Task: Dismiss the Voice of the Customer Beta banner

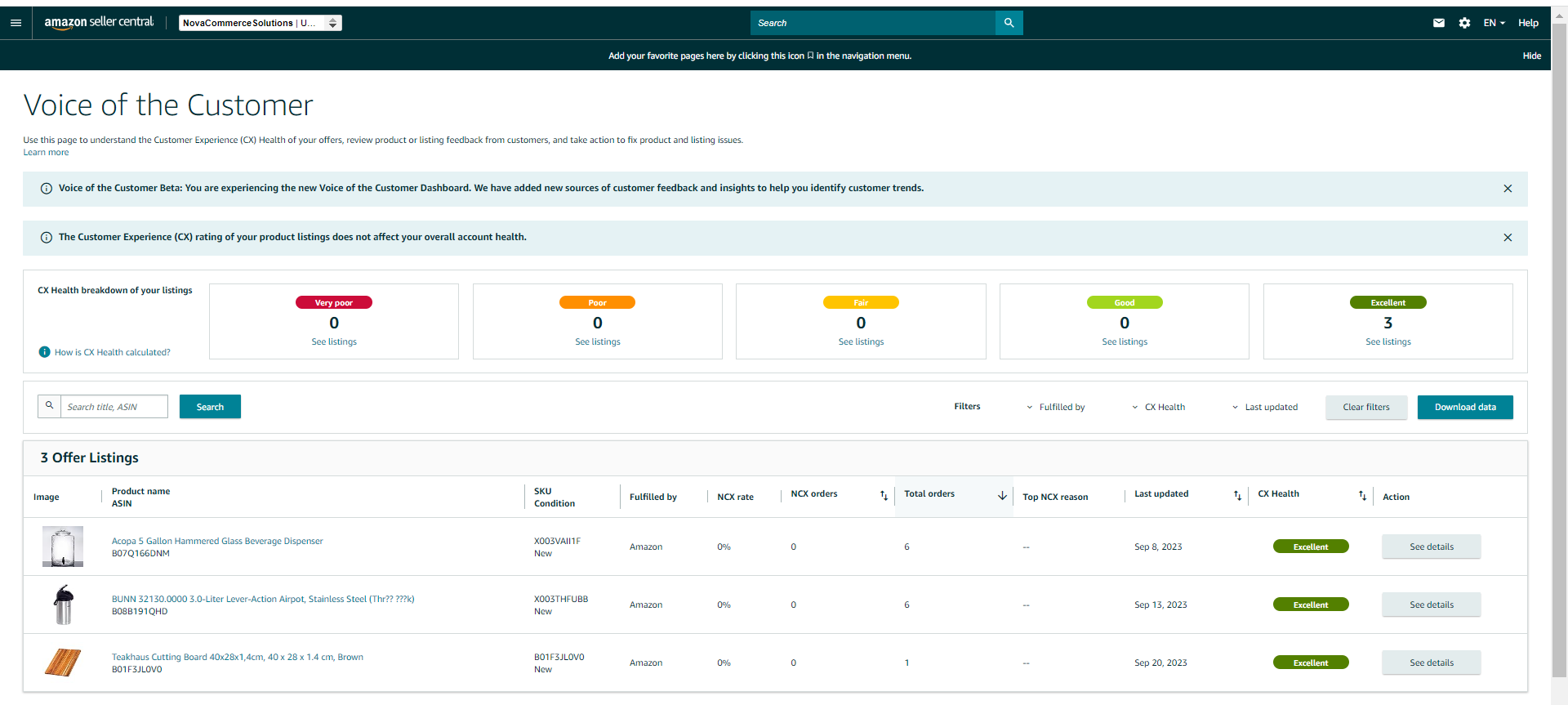Action: [x=1508, y=189]
